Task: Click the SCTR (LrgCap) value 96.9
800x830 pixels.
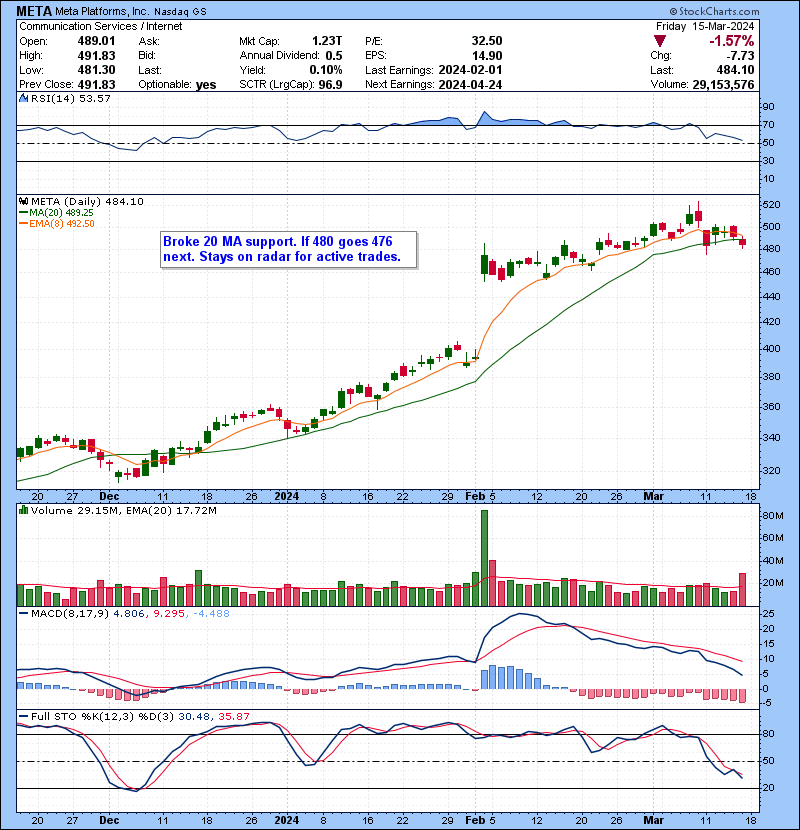Action: [330, 84]
